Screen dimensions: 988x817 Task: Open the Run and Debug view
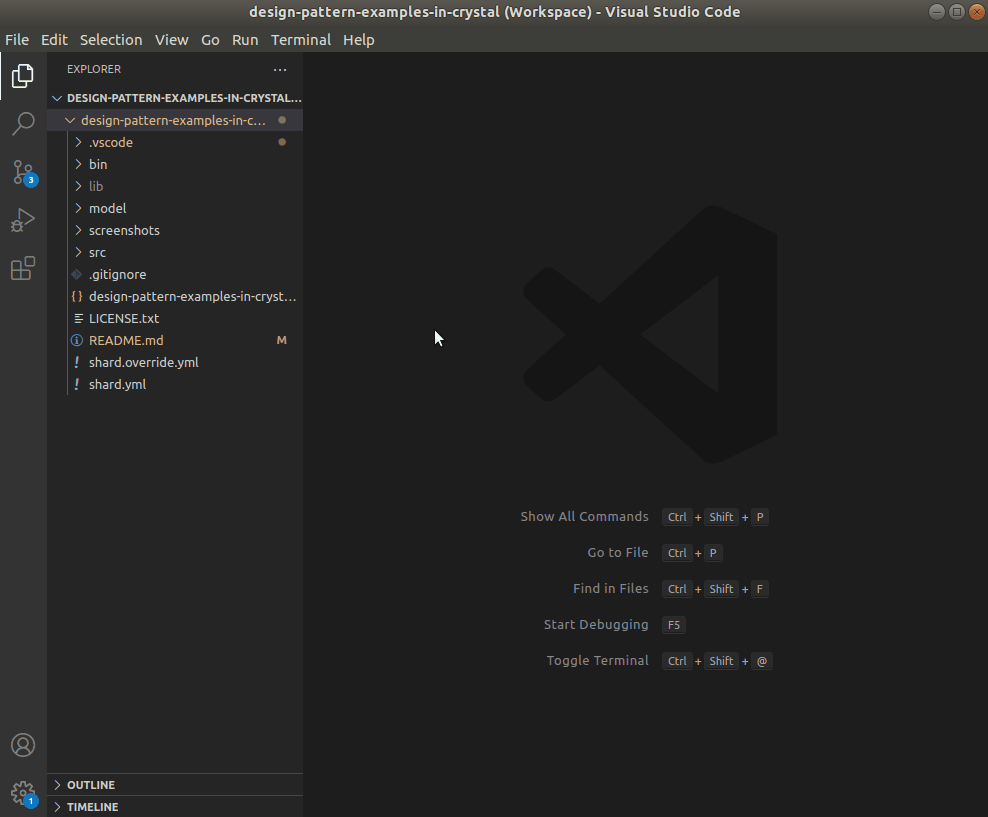pyautogui.click(x=23, y=220)
